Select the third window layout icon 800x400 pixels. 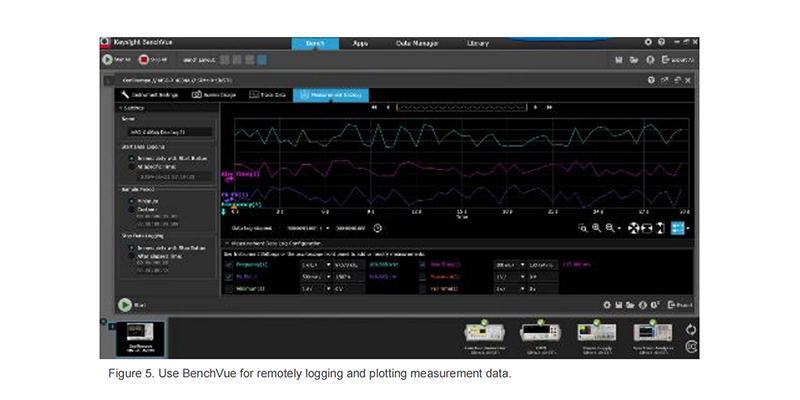pyautogui.click(x=249, y=60)
